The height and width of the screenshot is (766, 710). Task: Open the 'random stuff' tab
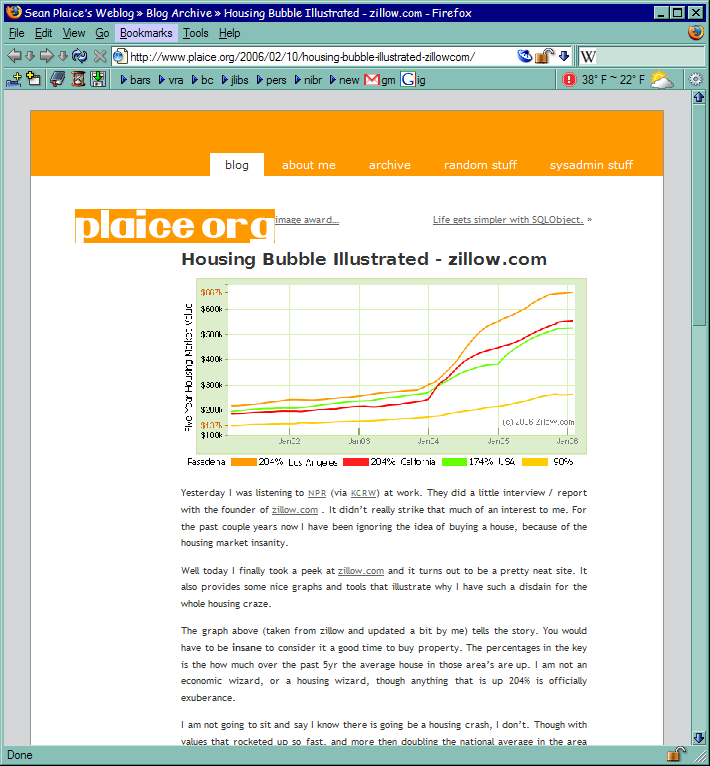point(480,165)
